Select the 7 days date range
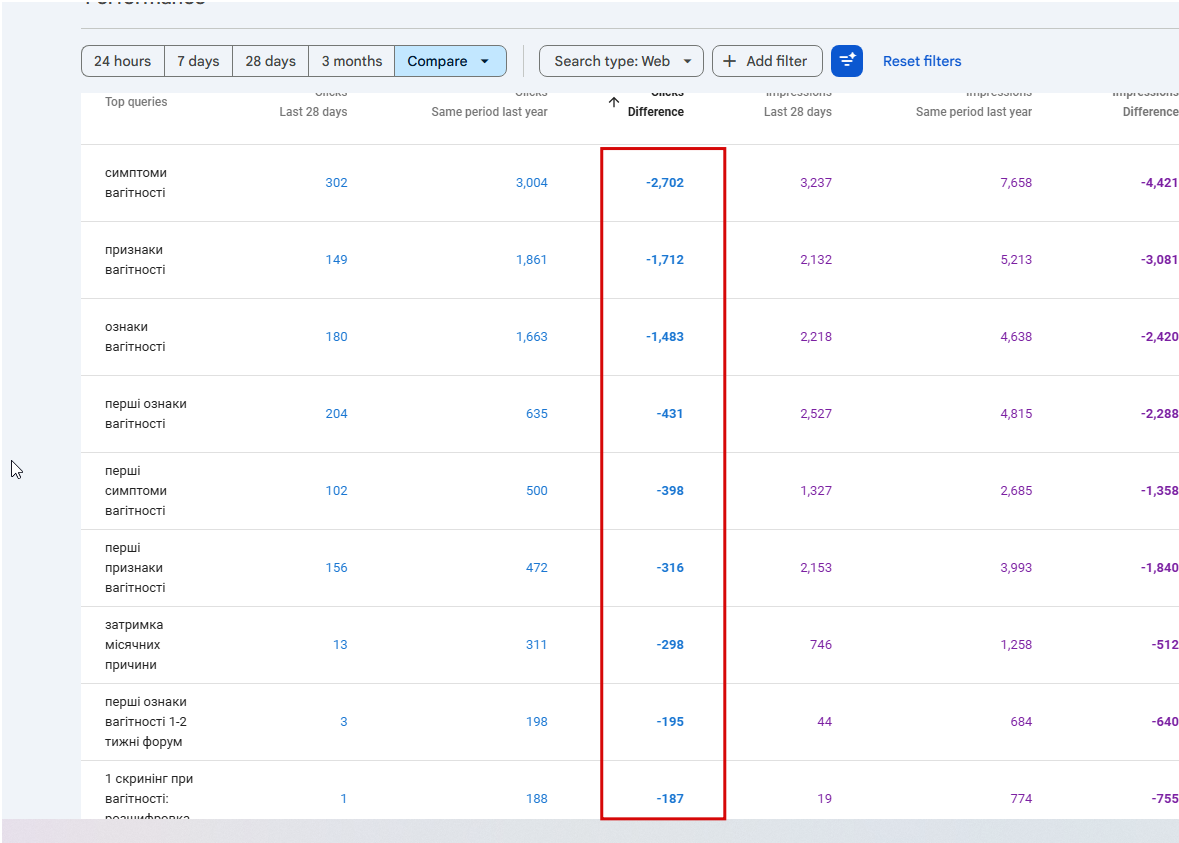 (x=199, y=61)
